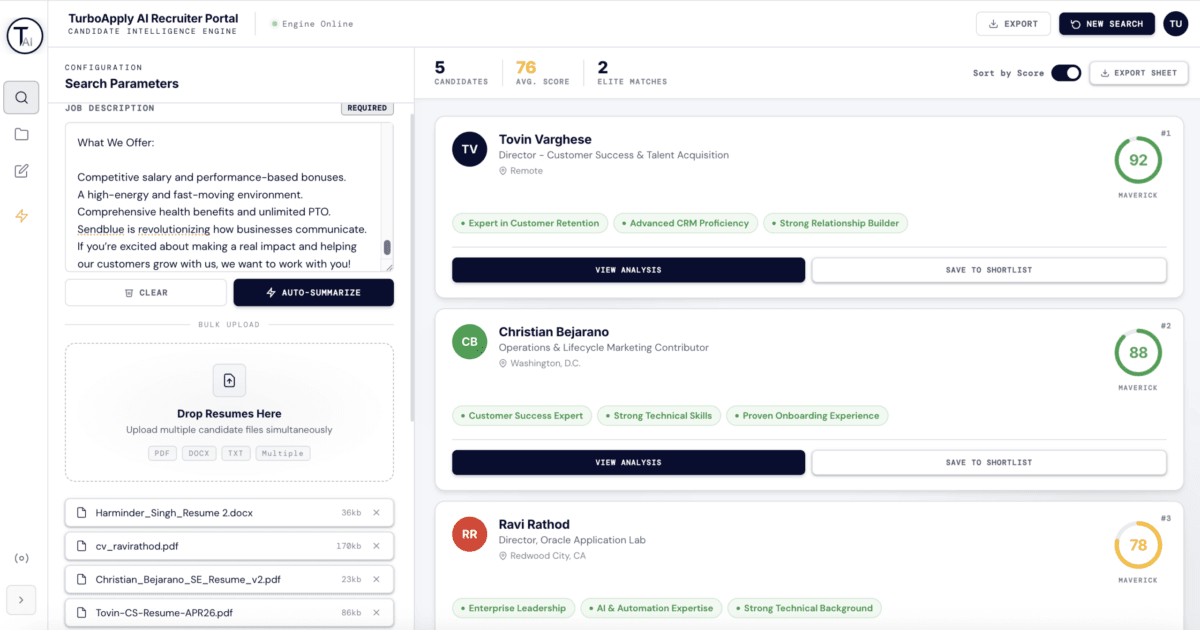Click the name Ravi Rathod
The width and height of the screenshot is (1200, 630).
[534, 524]
